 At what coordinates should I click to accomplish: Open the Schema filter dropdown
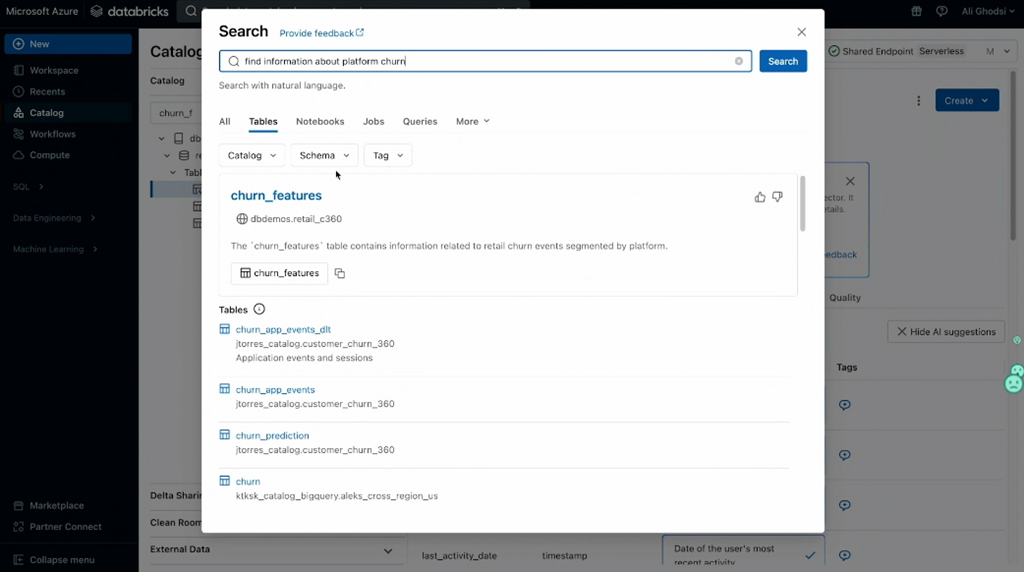324,155
